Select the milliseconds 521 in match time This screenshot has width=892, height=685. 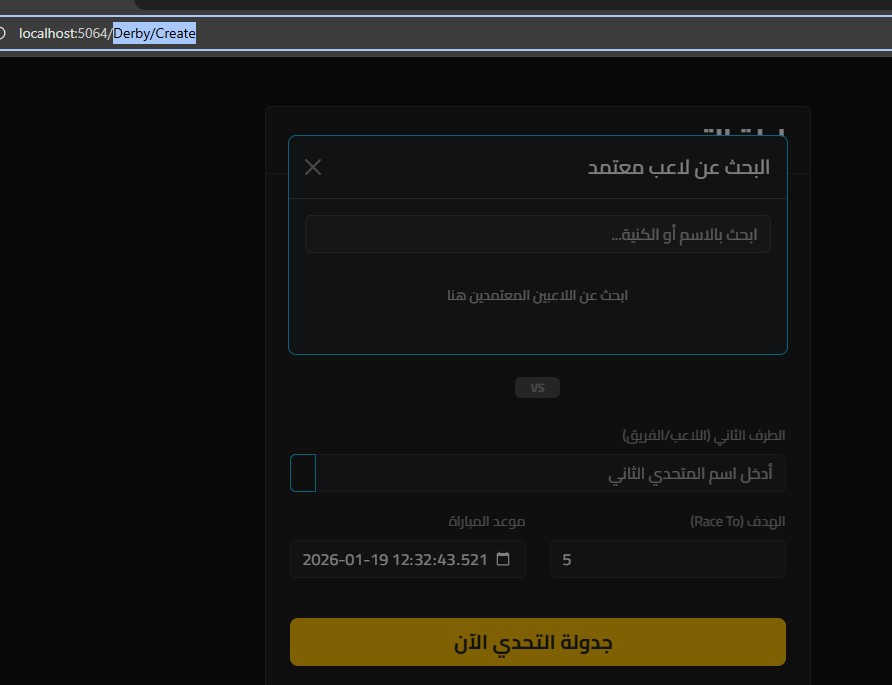[x=474, y=560]
